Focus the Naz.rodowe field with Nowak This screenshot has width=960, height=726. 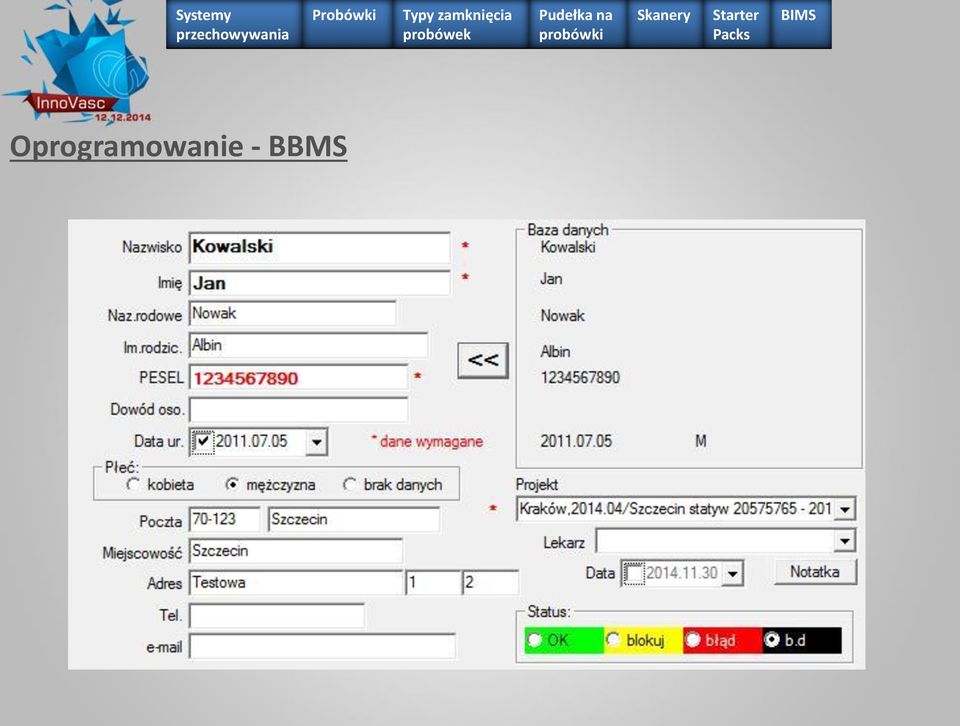pyautogui.click(x=293, y=313)
